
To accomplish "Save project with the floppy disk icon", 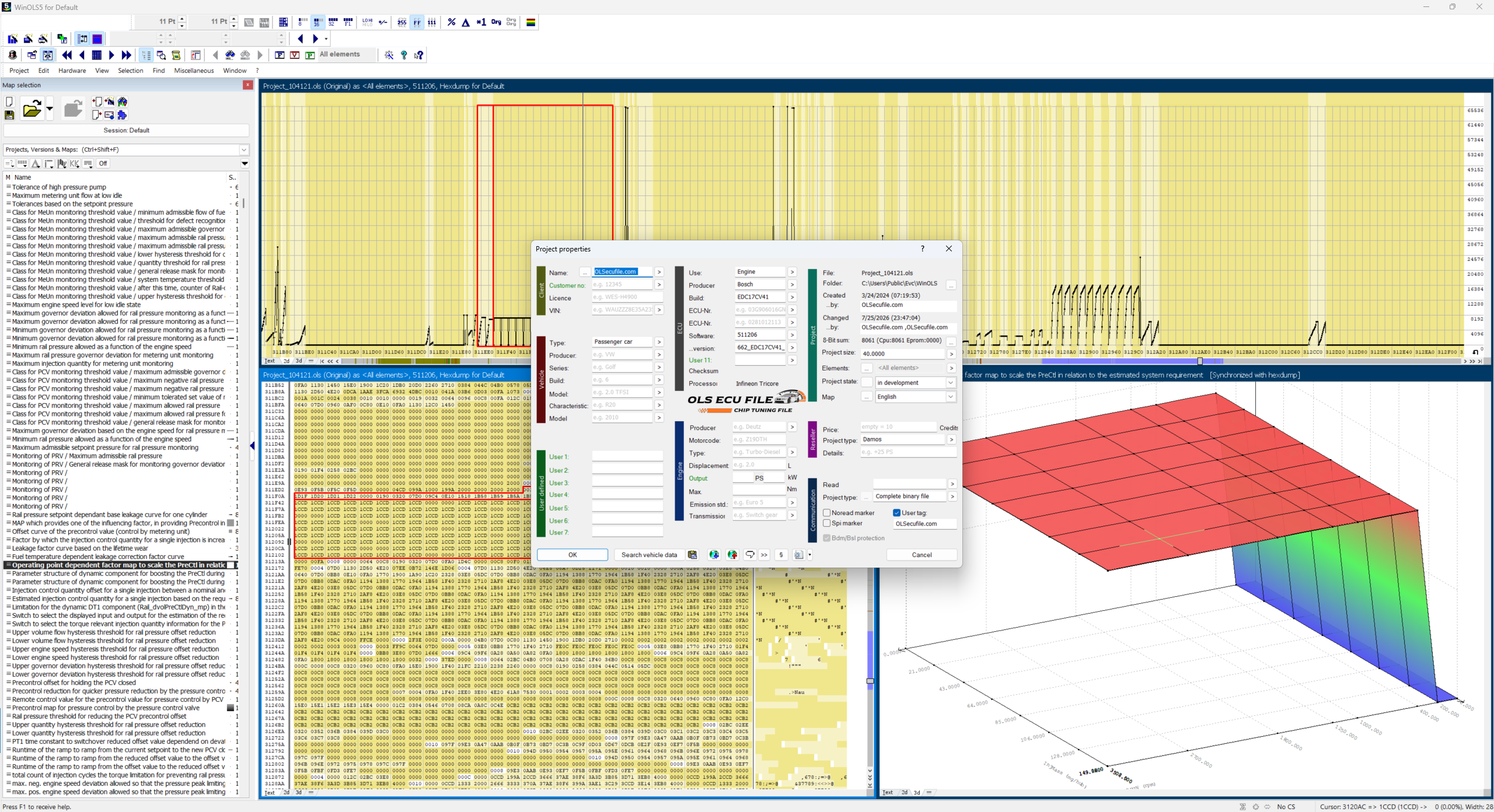I will [9, 115].
